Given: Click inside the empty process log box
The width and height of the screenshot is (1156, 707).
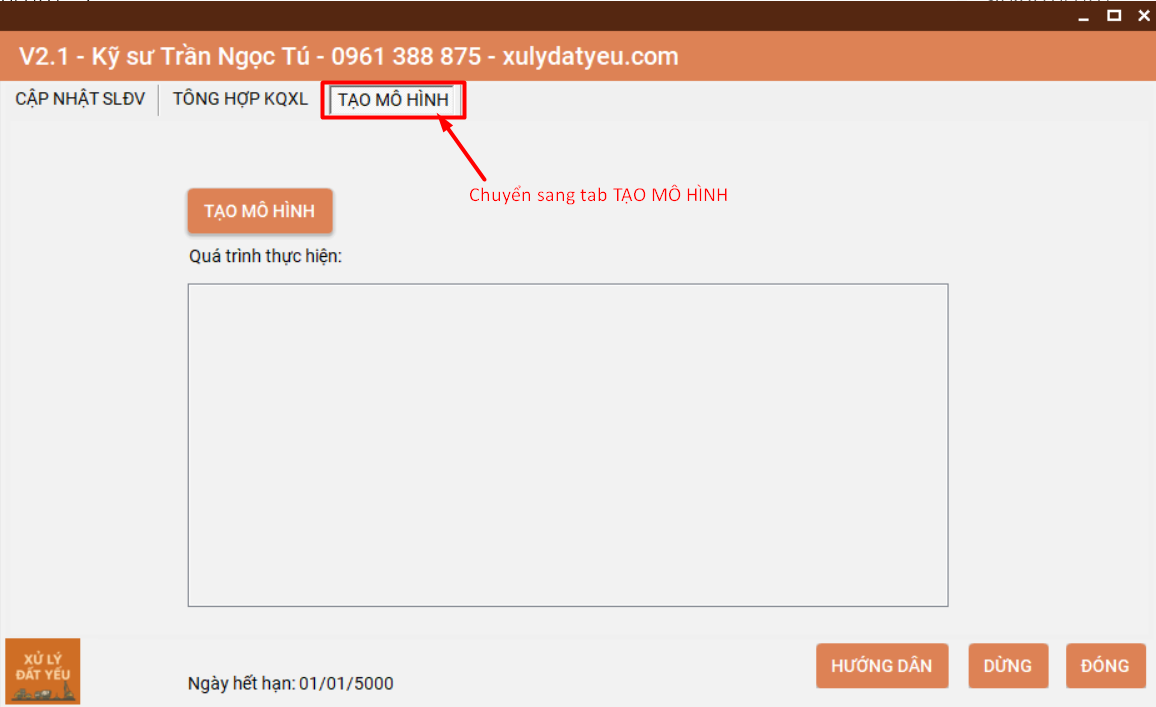Looking at the screenshot, I should [567, 445].
